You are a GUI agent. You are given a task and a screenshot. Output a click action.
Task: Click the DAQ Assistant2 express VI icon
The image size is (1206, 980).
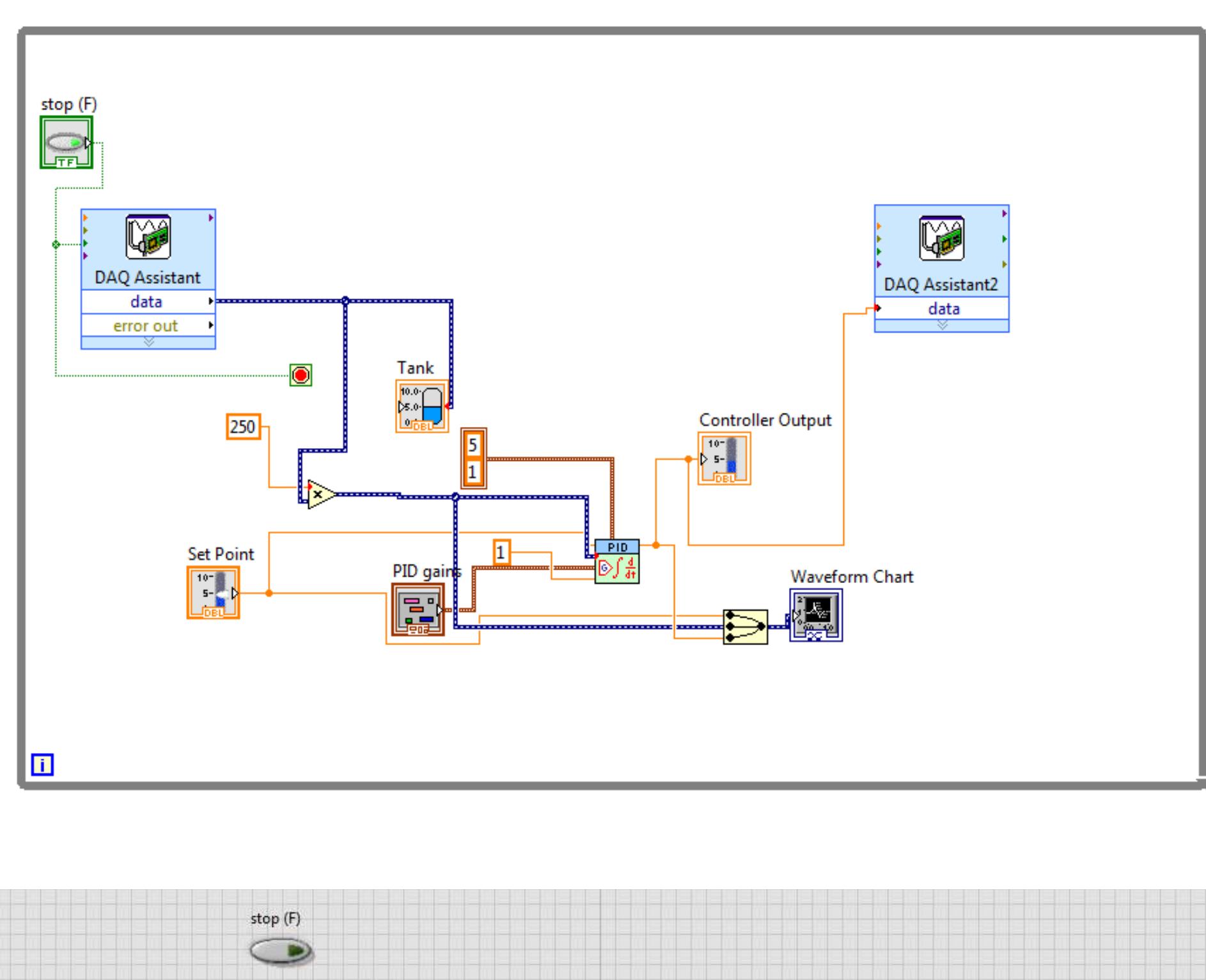click(x=941, y=238)
